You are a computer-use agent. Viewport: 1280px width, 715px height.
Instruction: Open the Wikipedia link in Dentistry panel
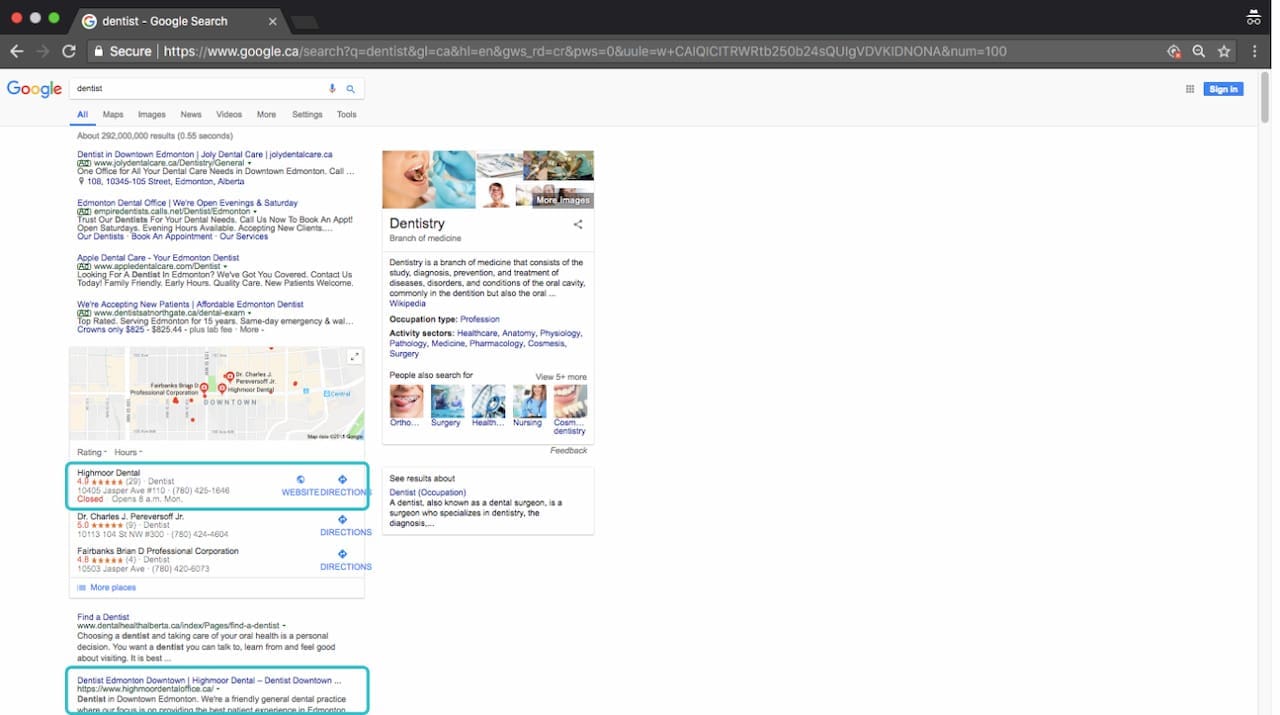point(407,304)
